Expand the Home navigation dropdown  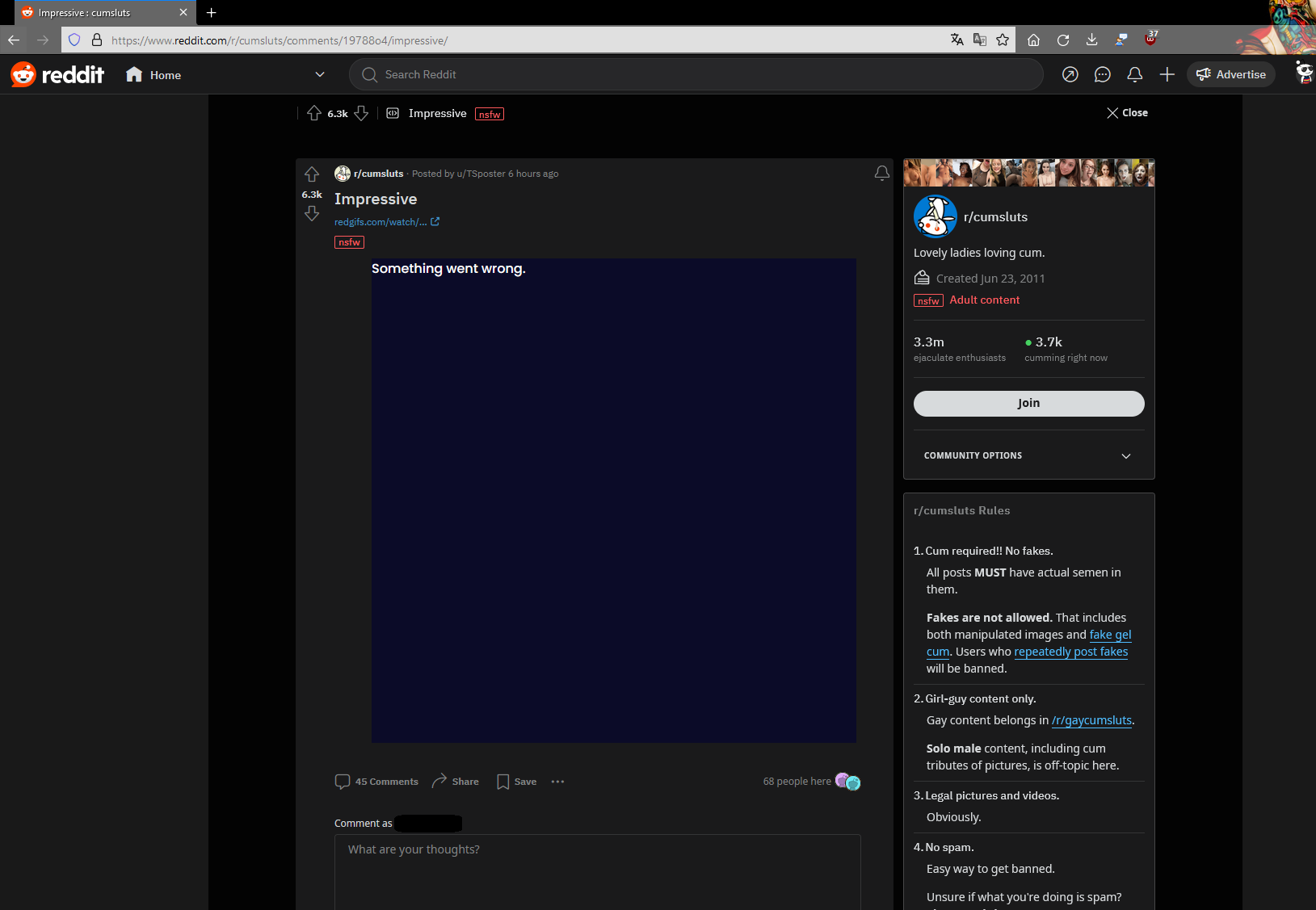pyautogui.click(x=320, y=75)
